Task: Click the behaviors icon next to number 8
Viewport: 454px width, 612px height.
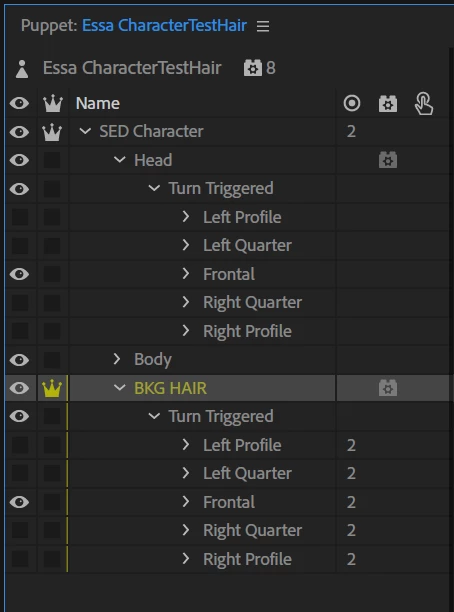Action: [x=253, y=68]
